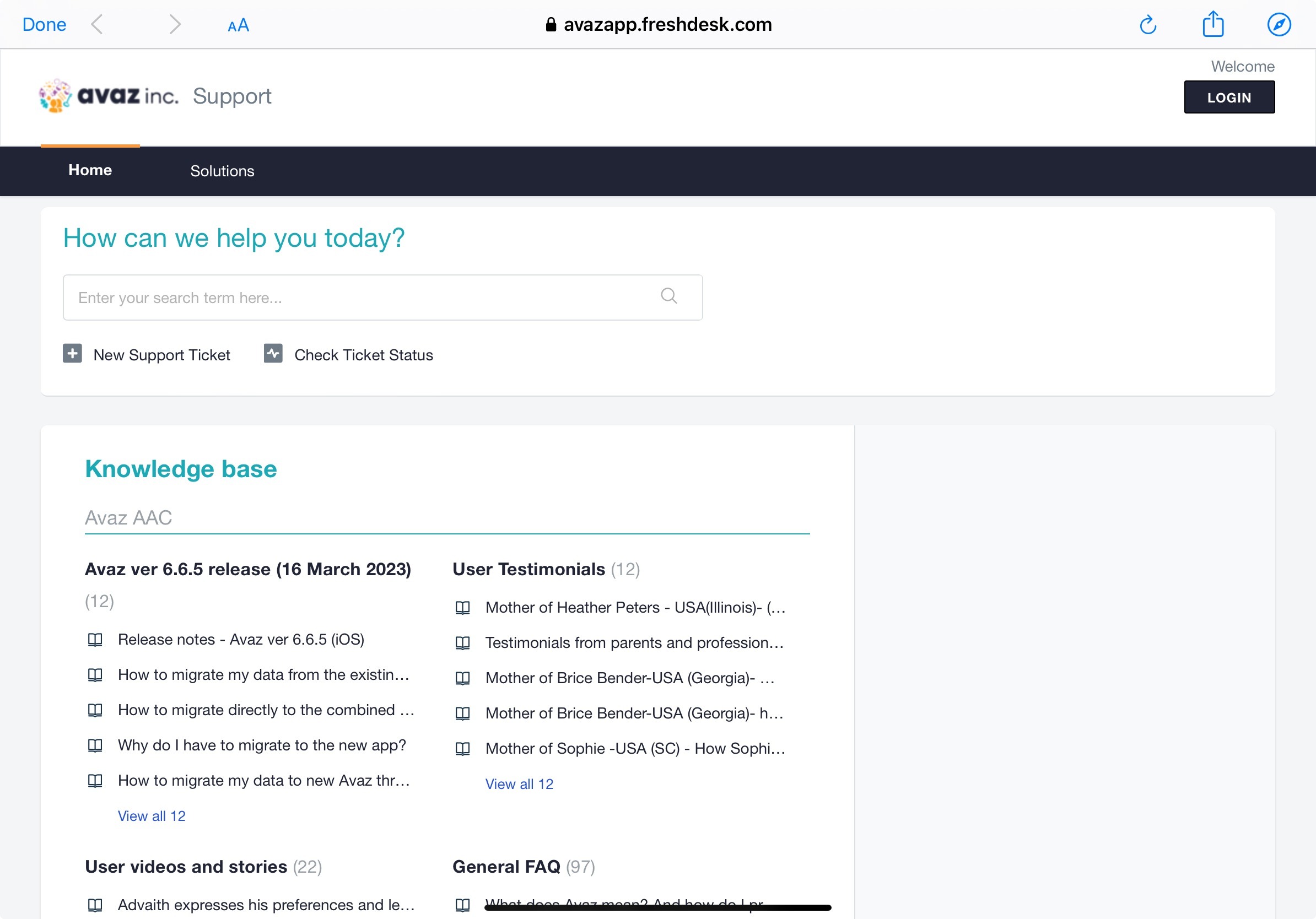Open General FAQ folder heading
The width and height of the screenshot is (1316, 919).
[506, 867]
